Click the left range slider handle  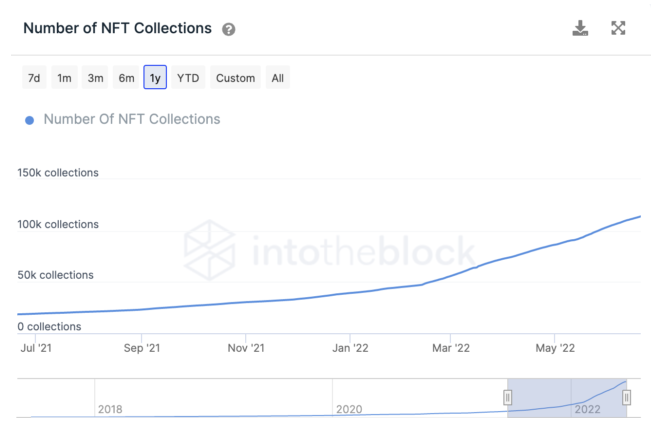pos(508,397)
